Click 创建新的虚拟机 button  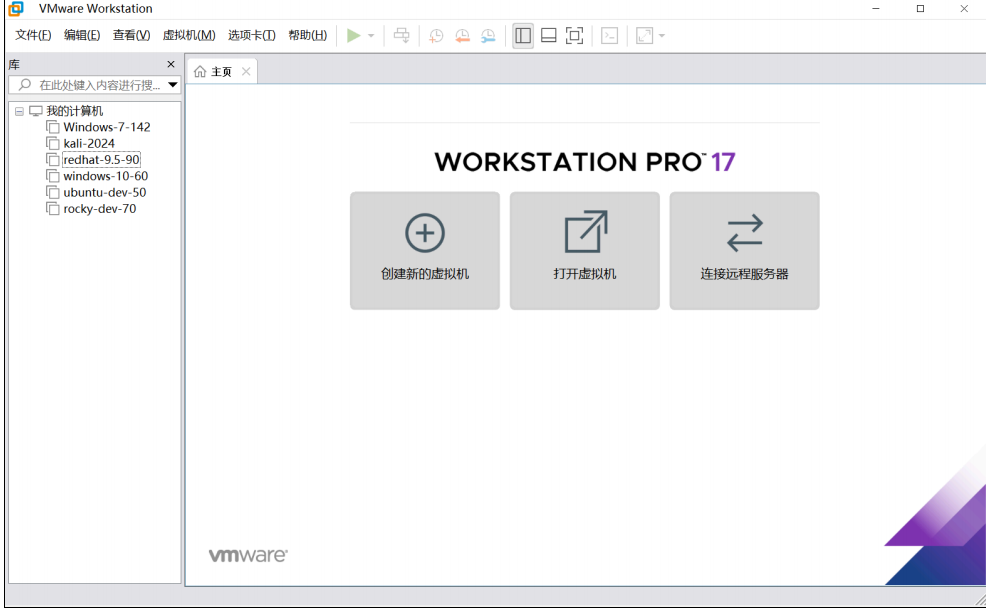pyautogui.click(x=425, y=250)
